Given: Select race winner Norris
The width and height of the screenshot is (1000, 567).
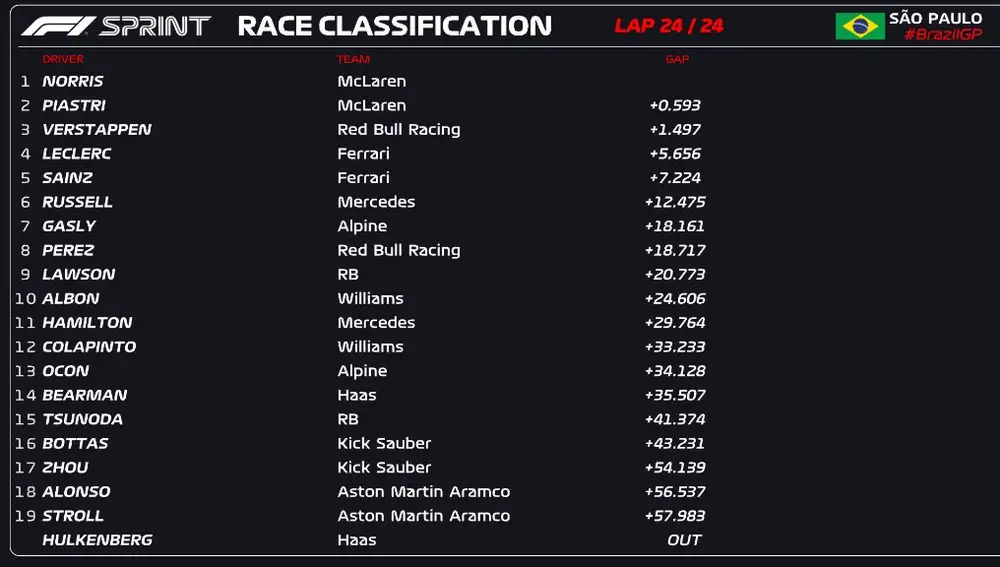Looking at the screenshot, I should click(73, 81).
